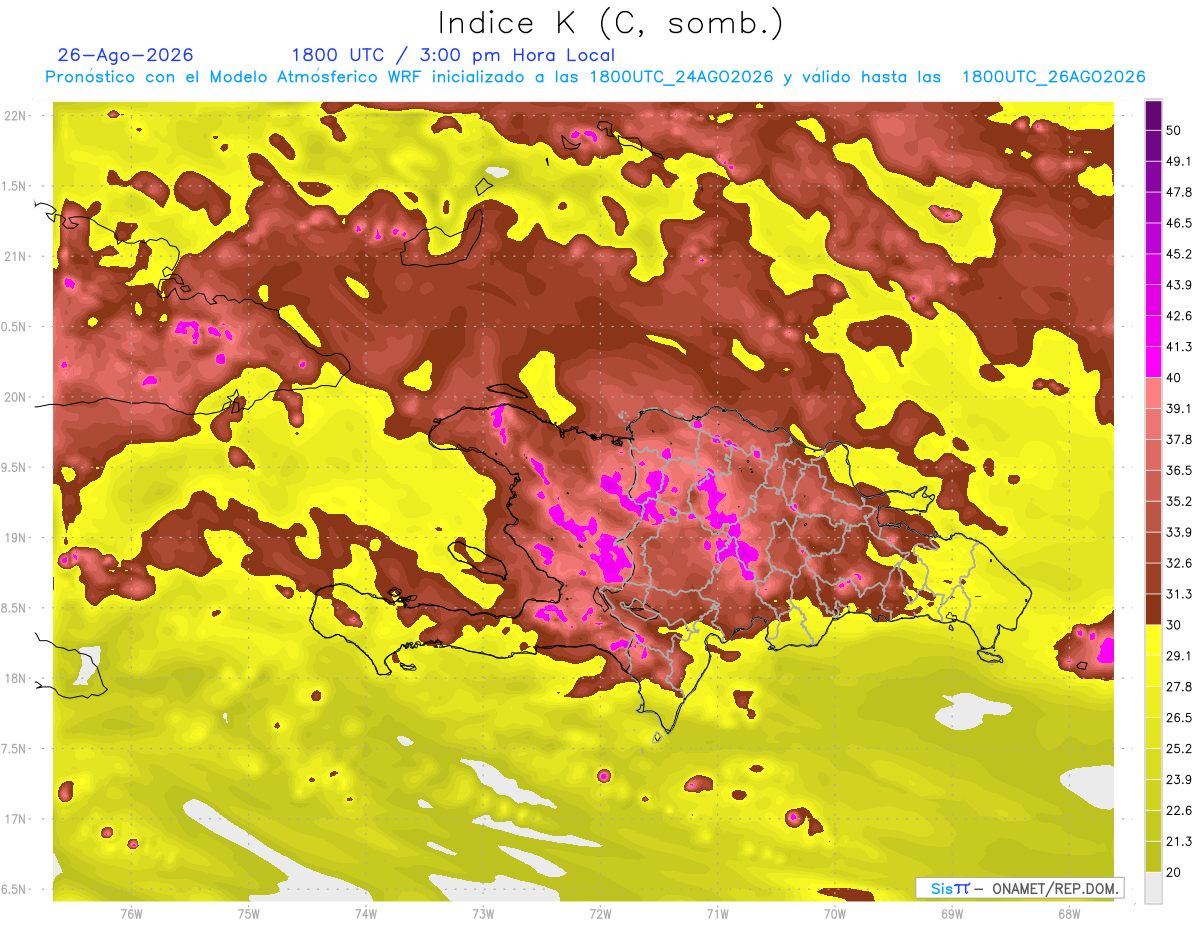
Task: Click the '33.9' colorbar value
Action: [1178, 532]
